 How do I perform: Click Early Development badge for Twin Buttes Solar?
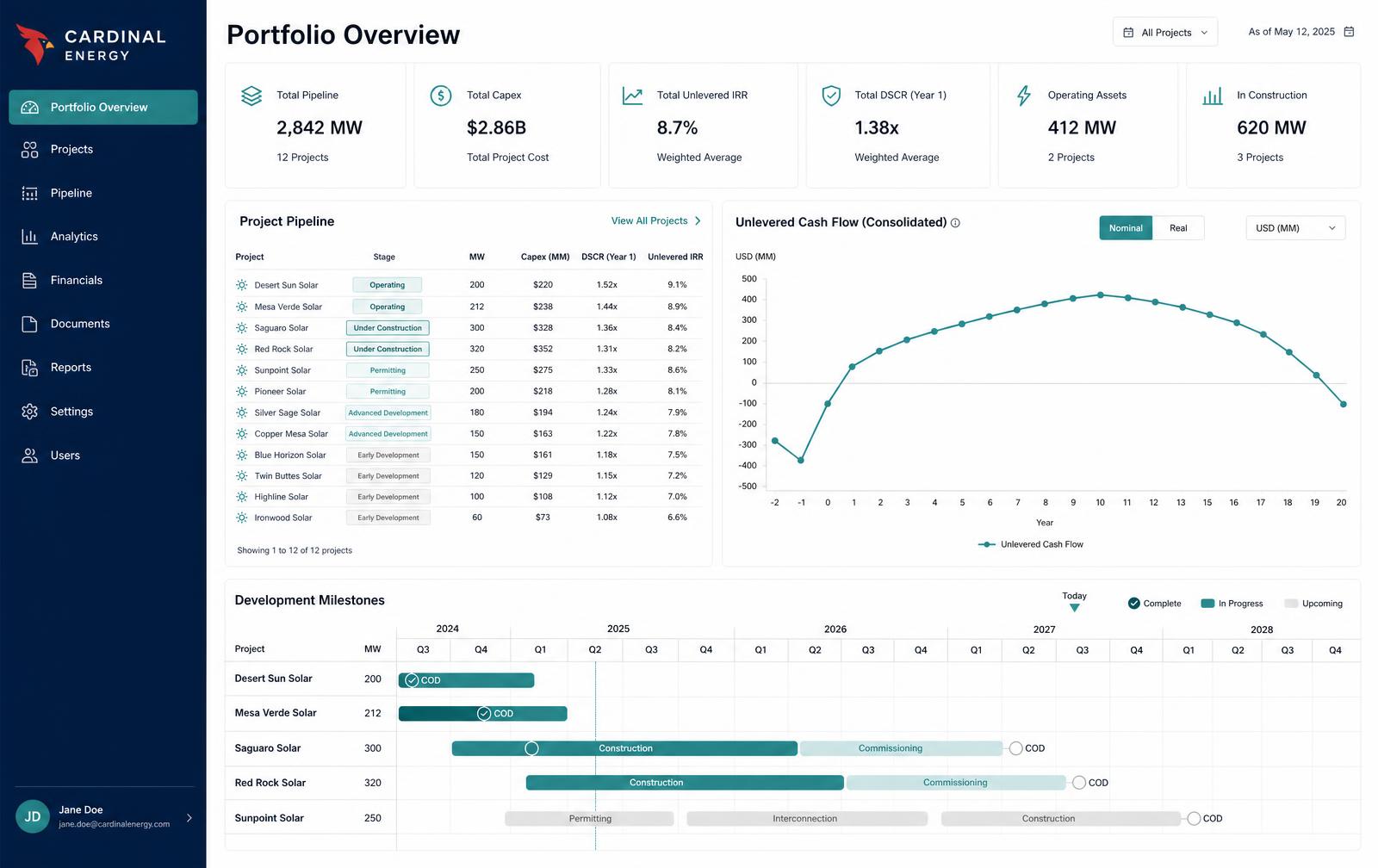click(388, 476)
